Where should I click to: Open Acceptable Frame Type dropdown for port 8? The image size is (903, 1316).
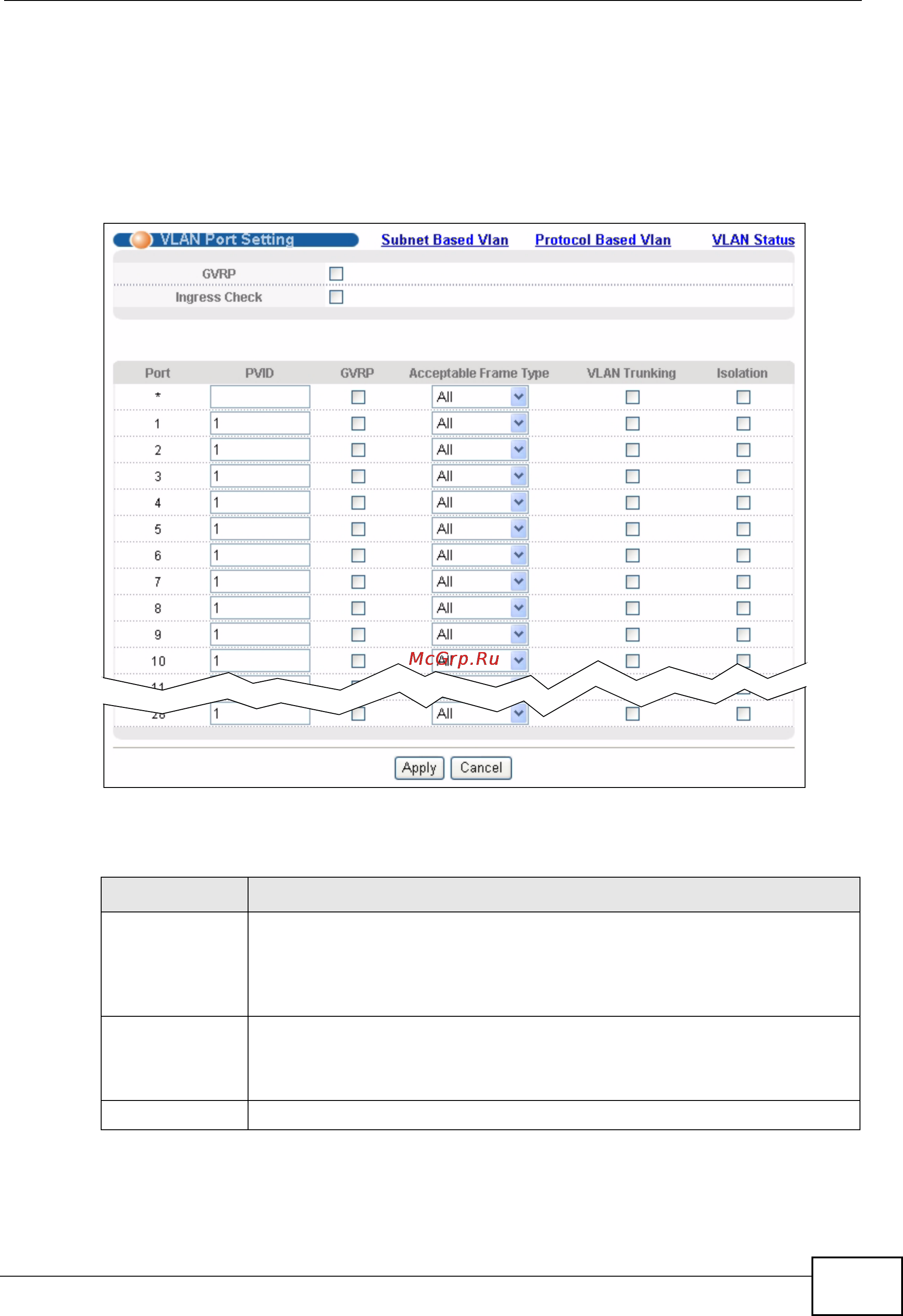(480, 608)
